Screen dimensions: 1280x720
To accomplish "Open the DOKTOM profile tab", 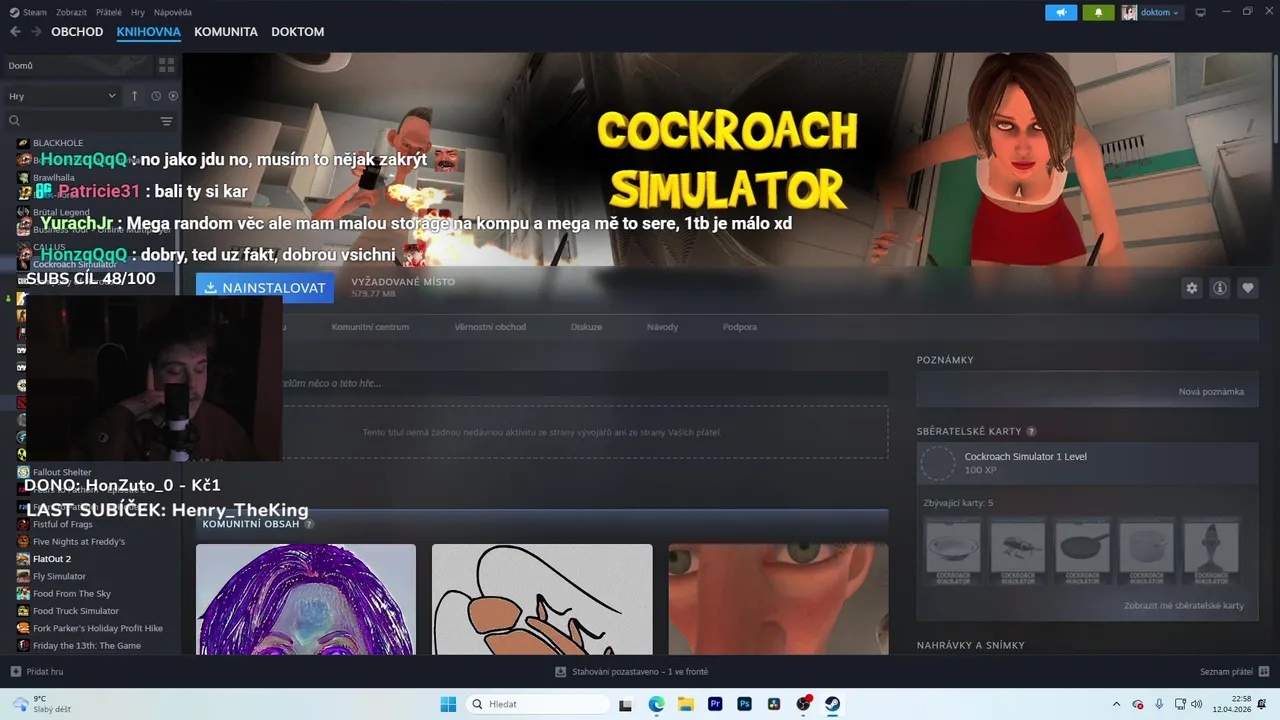I will pos(297,32).
